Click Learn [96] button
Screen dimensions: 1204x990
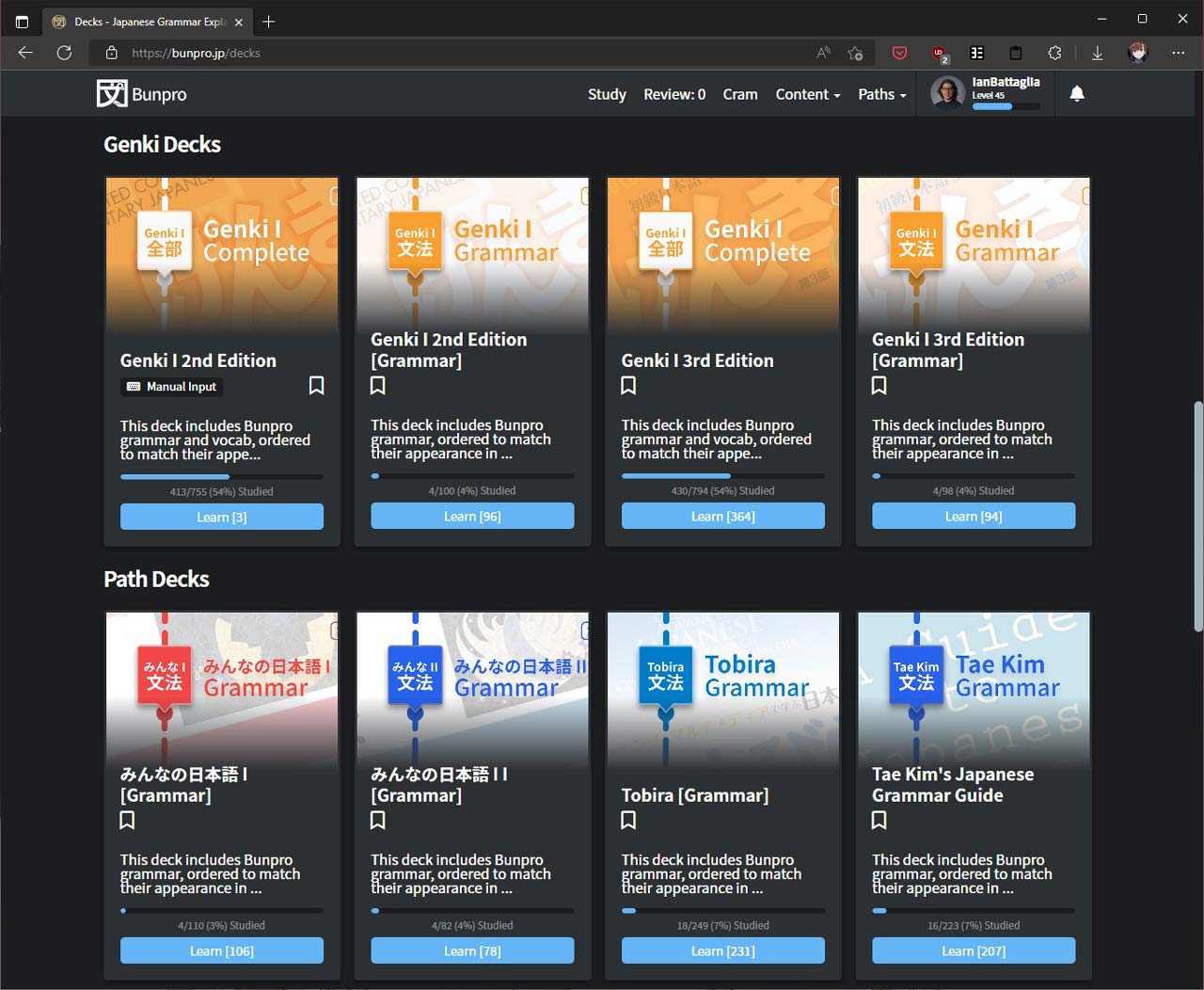click(472, 516)
